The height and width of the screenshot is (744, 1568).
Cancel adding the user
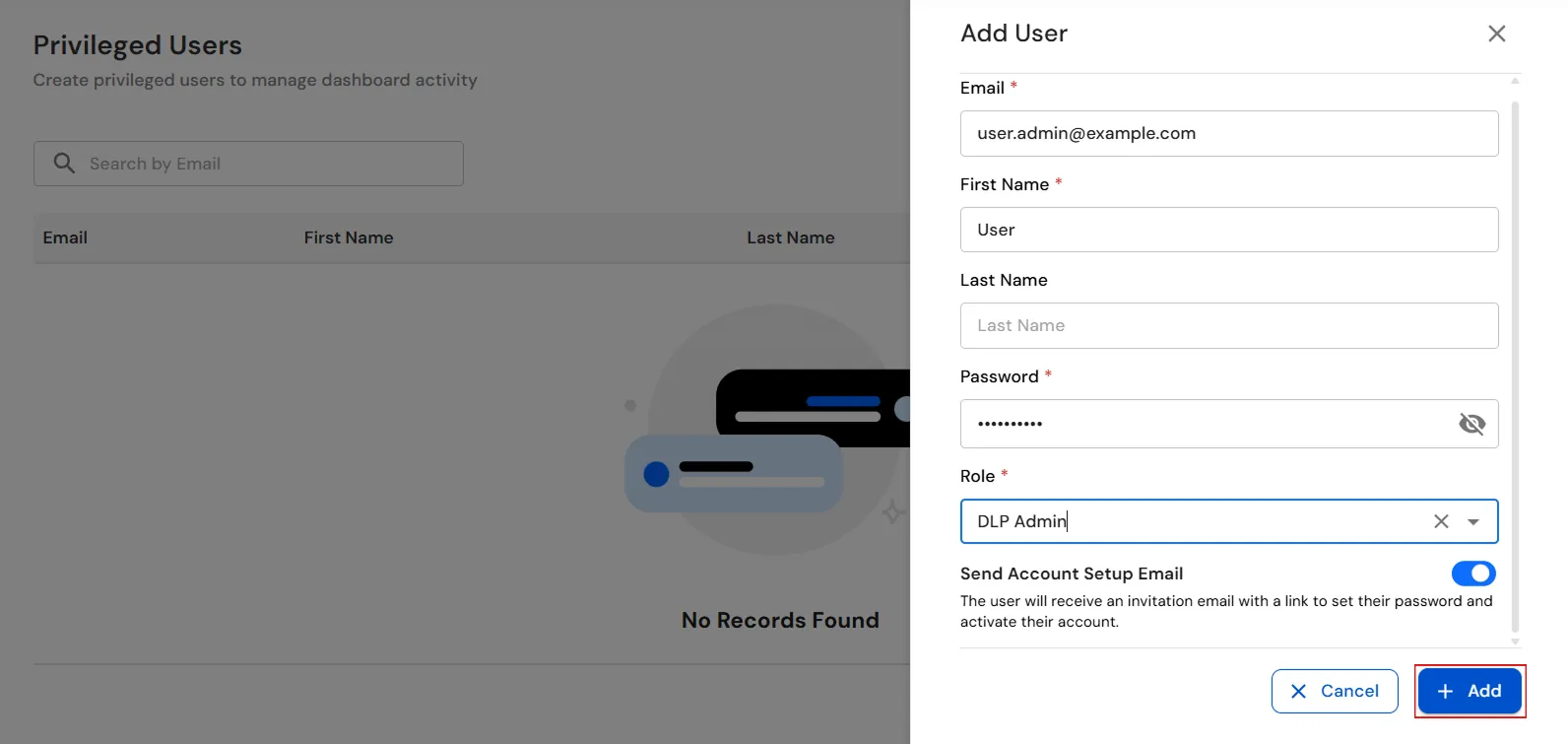pyautogui.click(x=1335, y=691)
